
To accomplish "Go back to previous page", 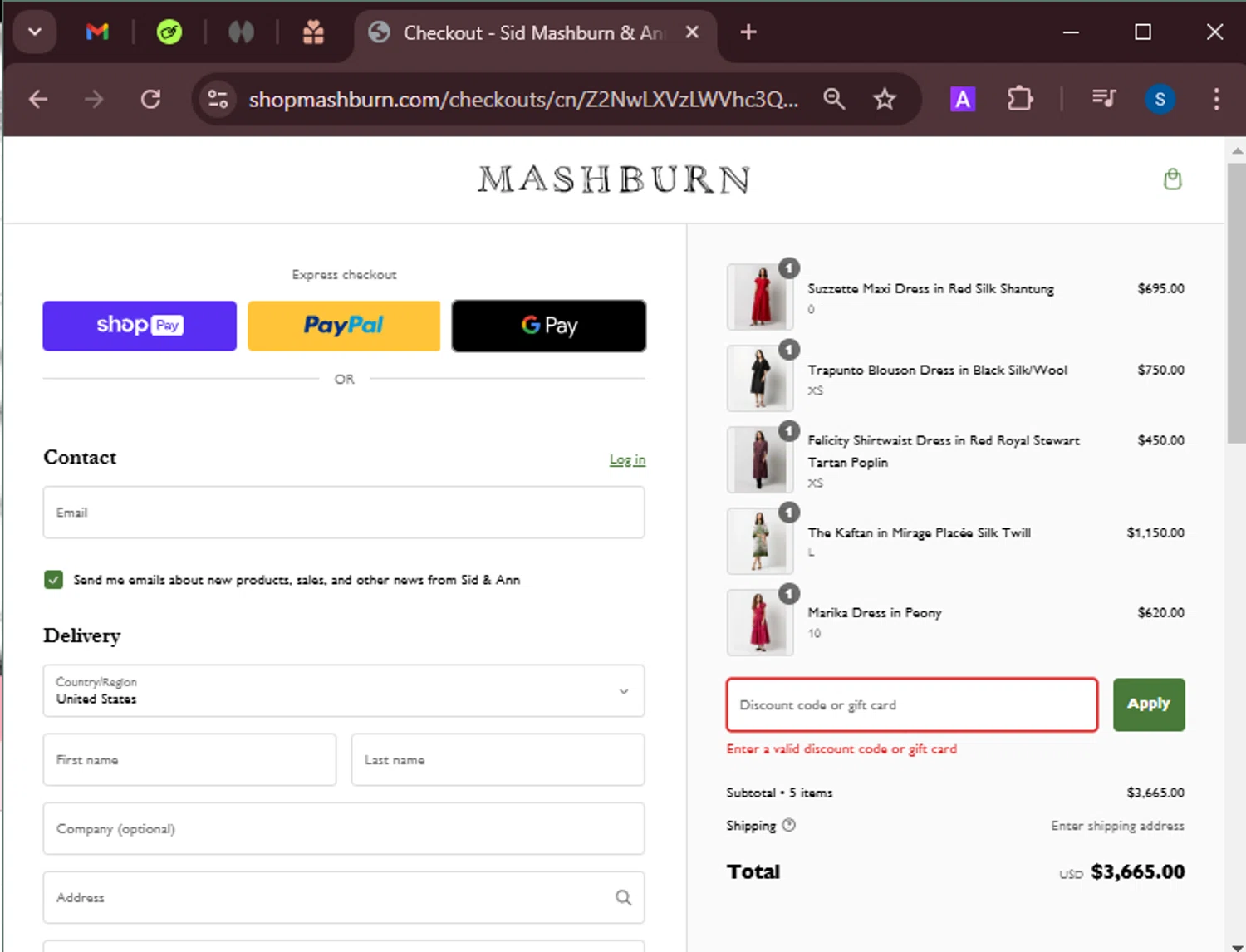I will tap(38, 100).
